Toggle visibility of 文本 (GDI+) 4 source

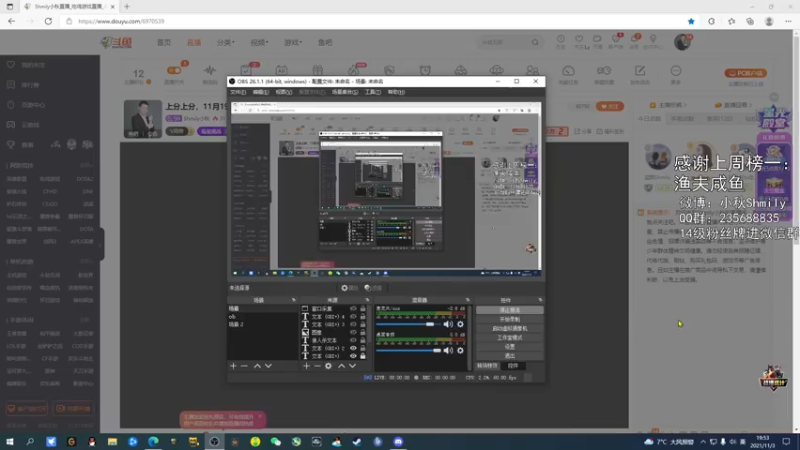353,316
